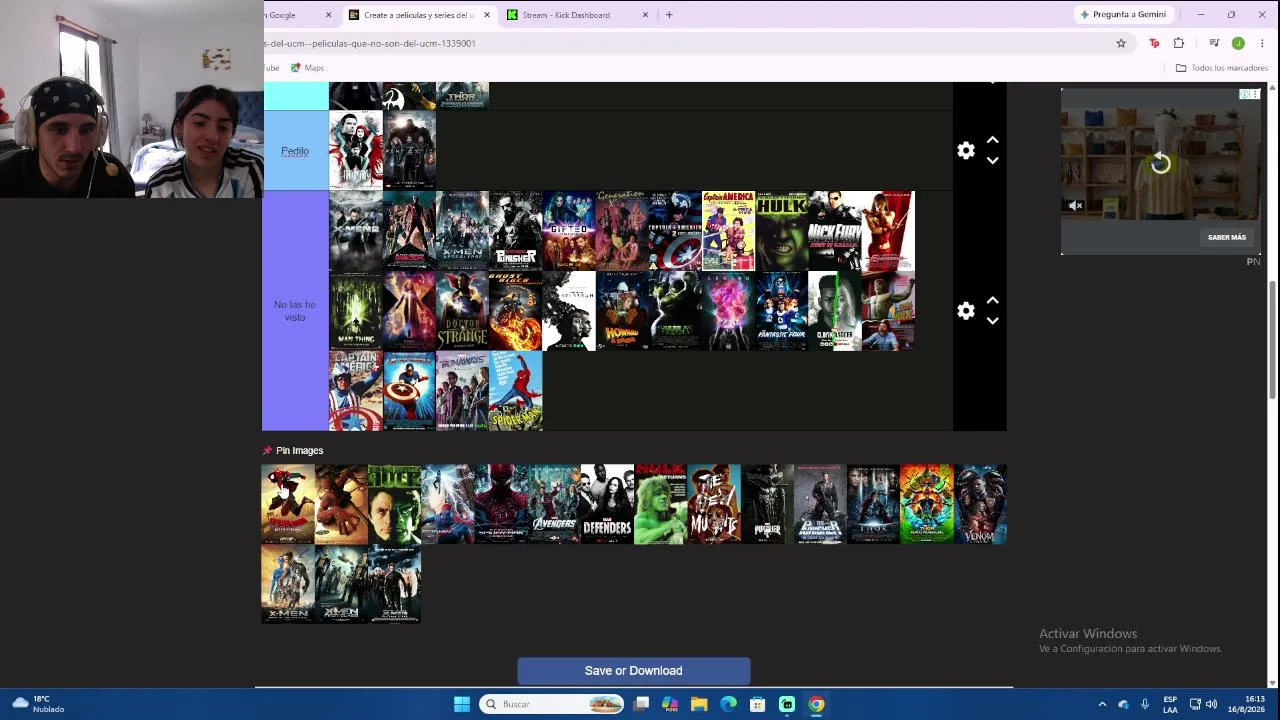Image resolution: width=1280 pixels, height=720 pixels.
Task: Unmute the advertisement video
Action: (1075, 206)
